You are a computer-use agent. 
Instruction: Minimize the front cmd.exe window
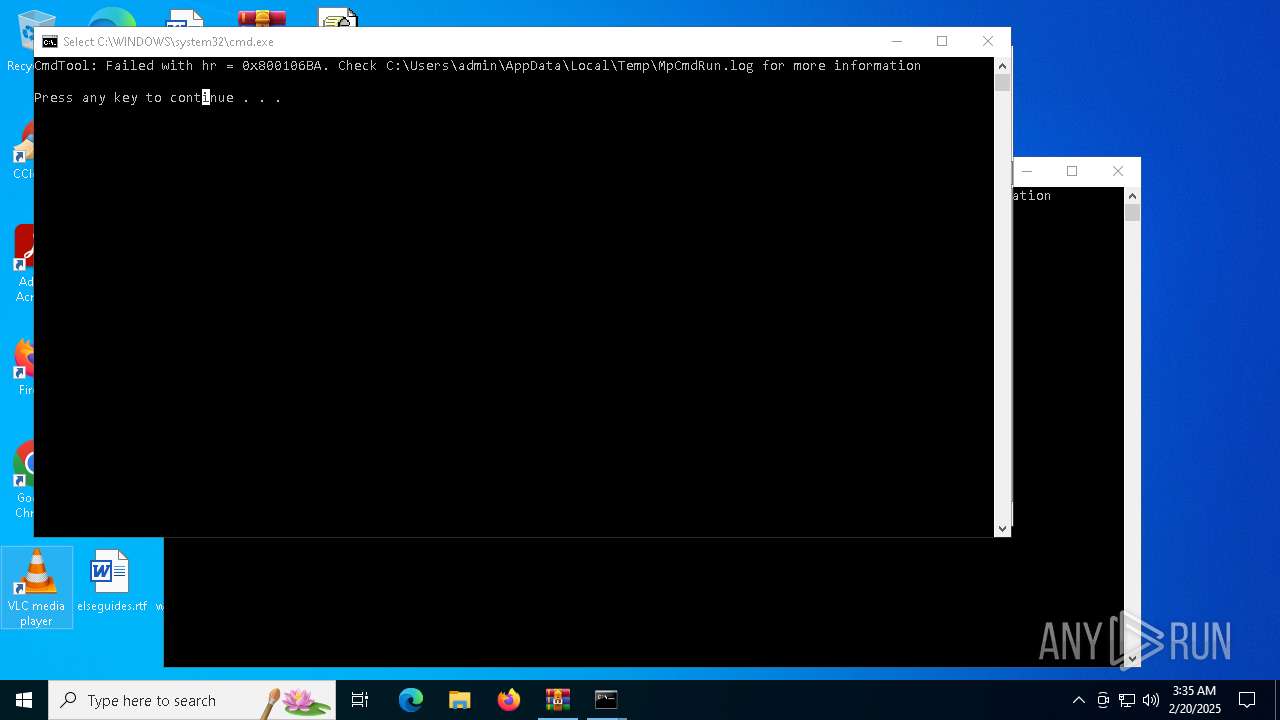pos(897,41)
